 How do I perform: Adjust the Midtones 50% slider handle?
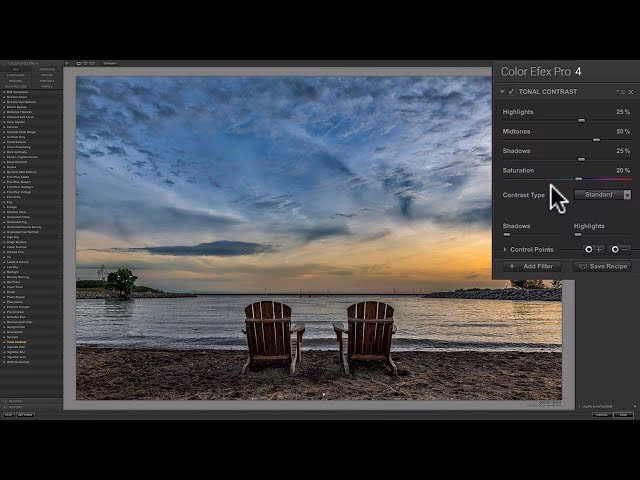pos(596,140)
